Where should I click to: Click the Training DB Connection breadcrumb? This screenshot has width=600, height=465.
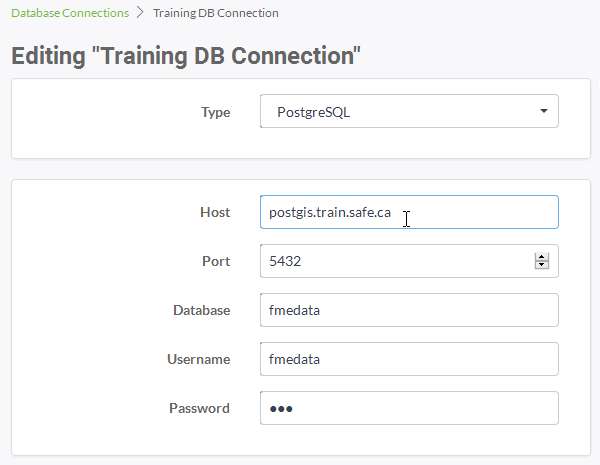tap(216, 13)
